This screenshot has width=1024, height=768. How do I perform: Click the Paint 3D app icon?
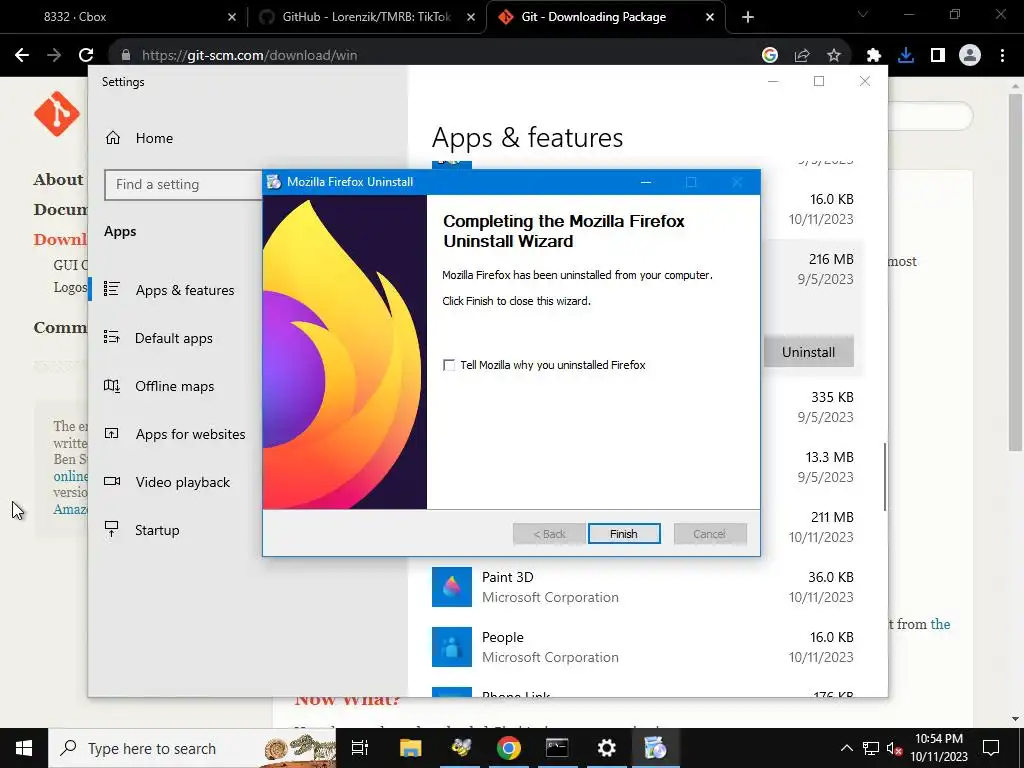(452, 587)
